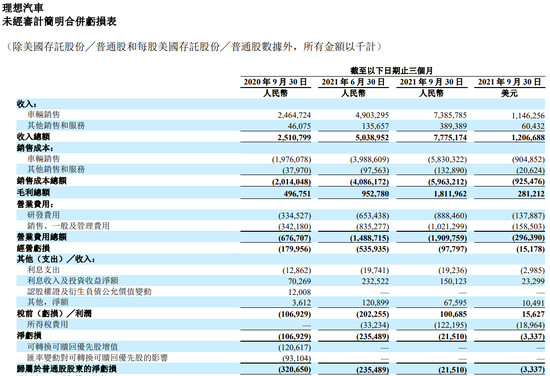Select total revenue value 5,038,952
Screen dimensions: 550x376
pyautogui.click(x=372, y=137)
